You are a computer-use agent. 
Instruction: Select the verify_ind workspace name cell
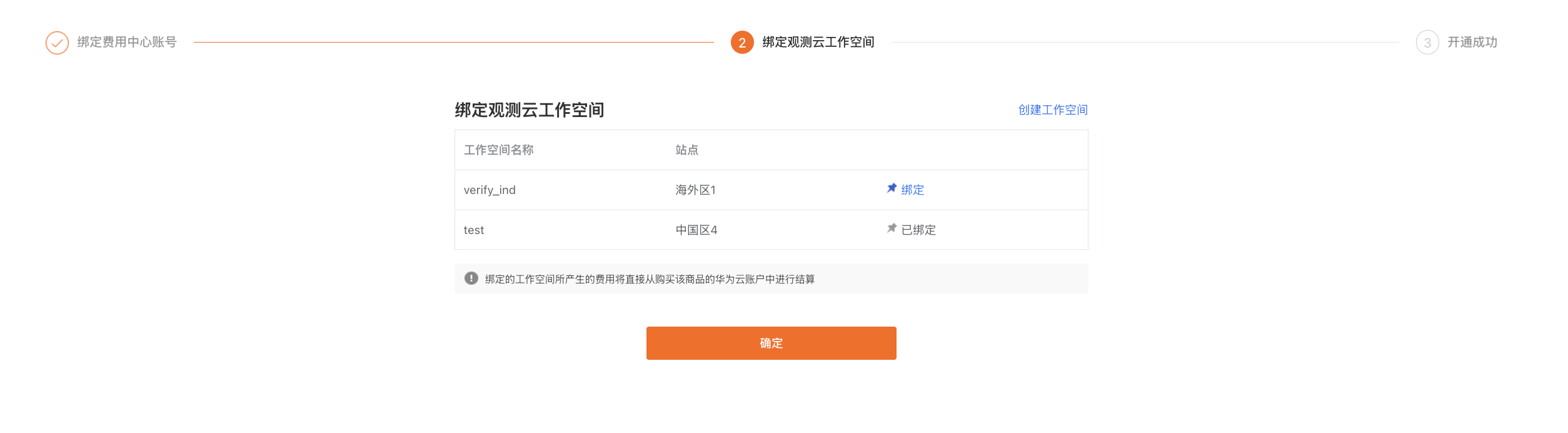pos(490,190)
